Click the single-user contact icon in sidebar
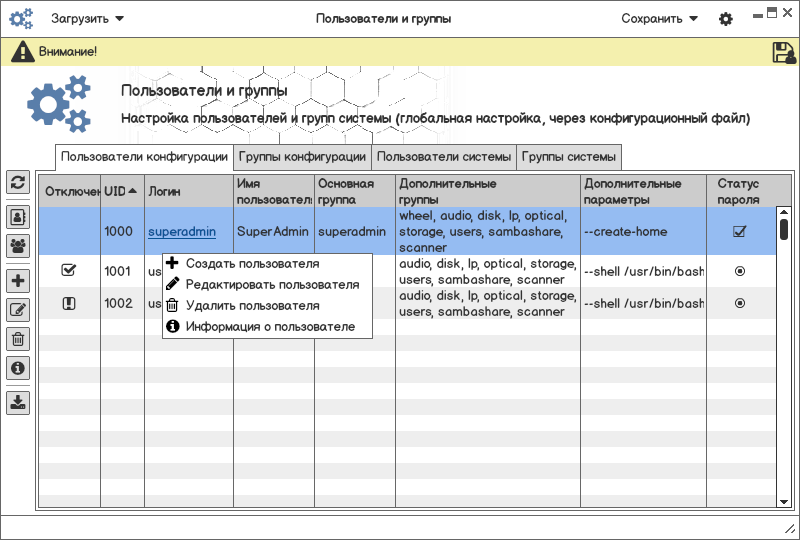This screenshot has width=800, height=540. point(18,217)
